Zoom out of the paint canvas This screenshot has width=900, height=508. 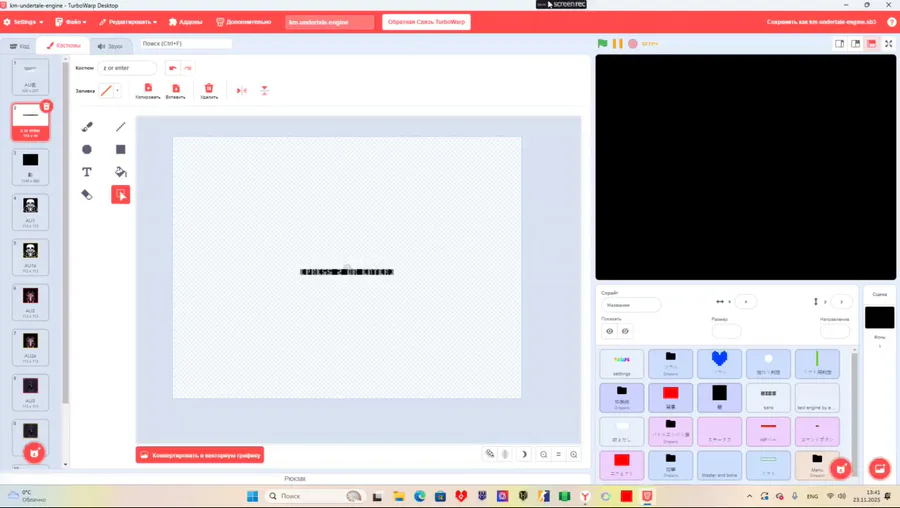click(543, 455)
